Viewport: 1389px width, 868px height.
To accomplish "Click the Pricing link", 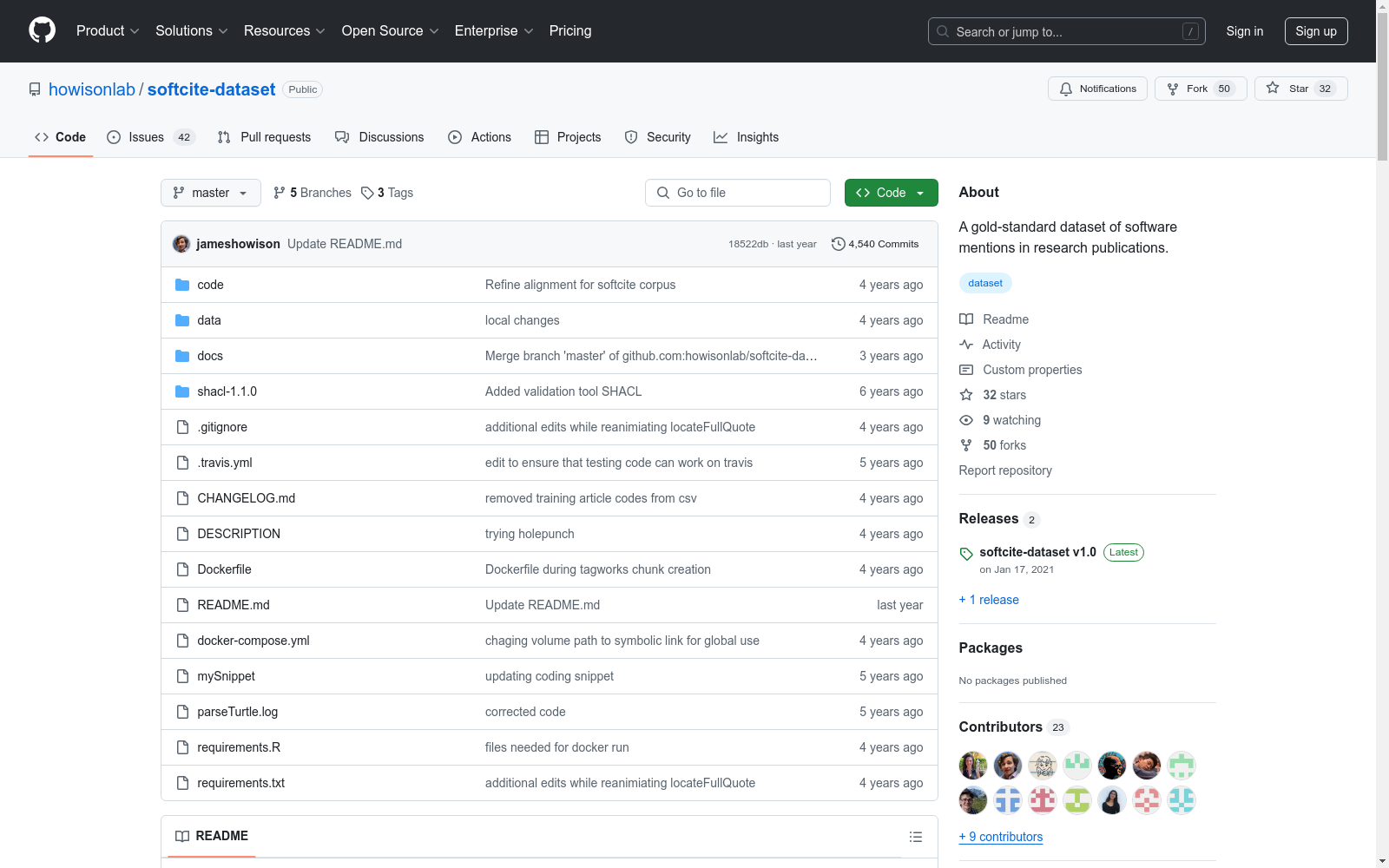I will click(570, 30).
